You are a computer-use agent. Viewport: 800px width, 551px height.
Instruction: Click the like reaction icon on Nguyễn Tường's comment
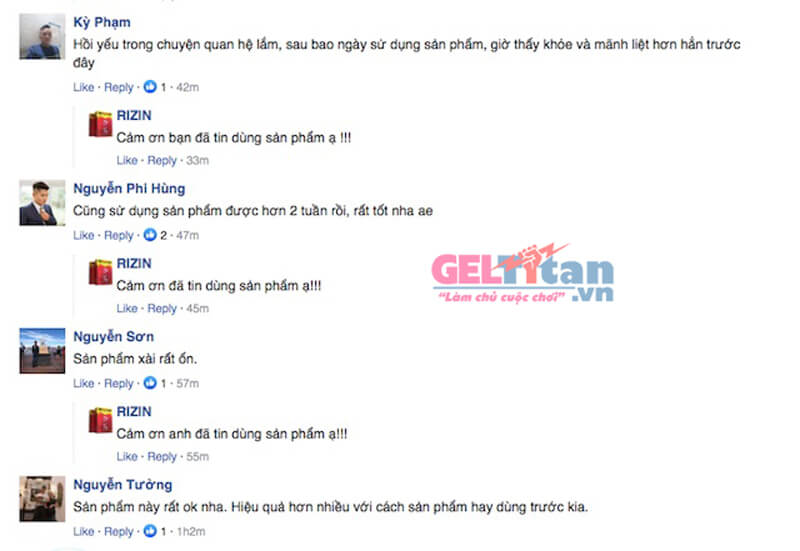click(150, 531)
